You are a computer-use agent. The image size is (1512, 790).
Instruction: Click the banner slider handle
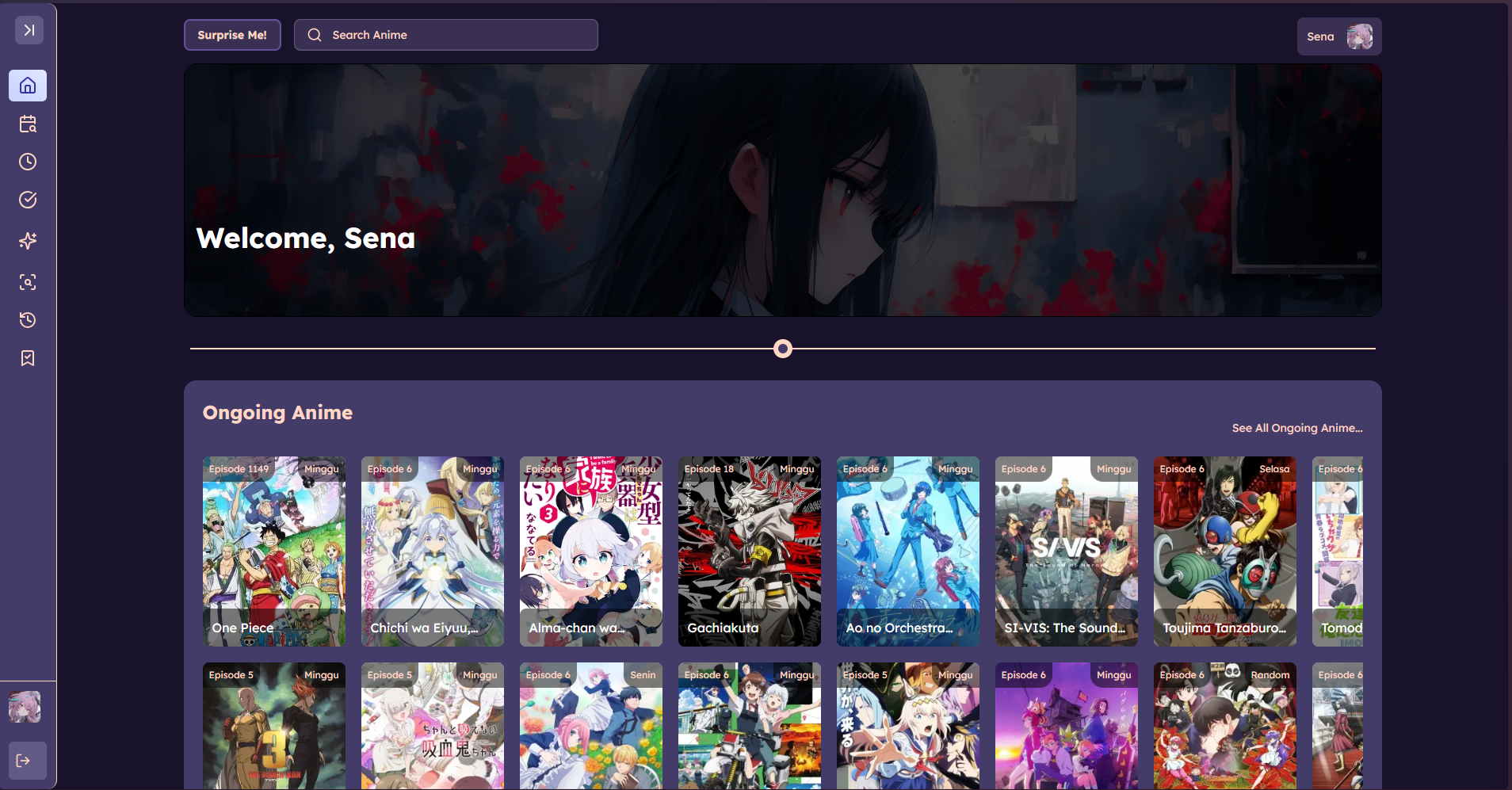pyautogui.click(x=782, y=349)
